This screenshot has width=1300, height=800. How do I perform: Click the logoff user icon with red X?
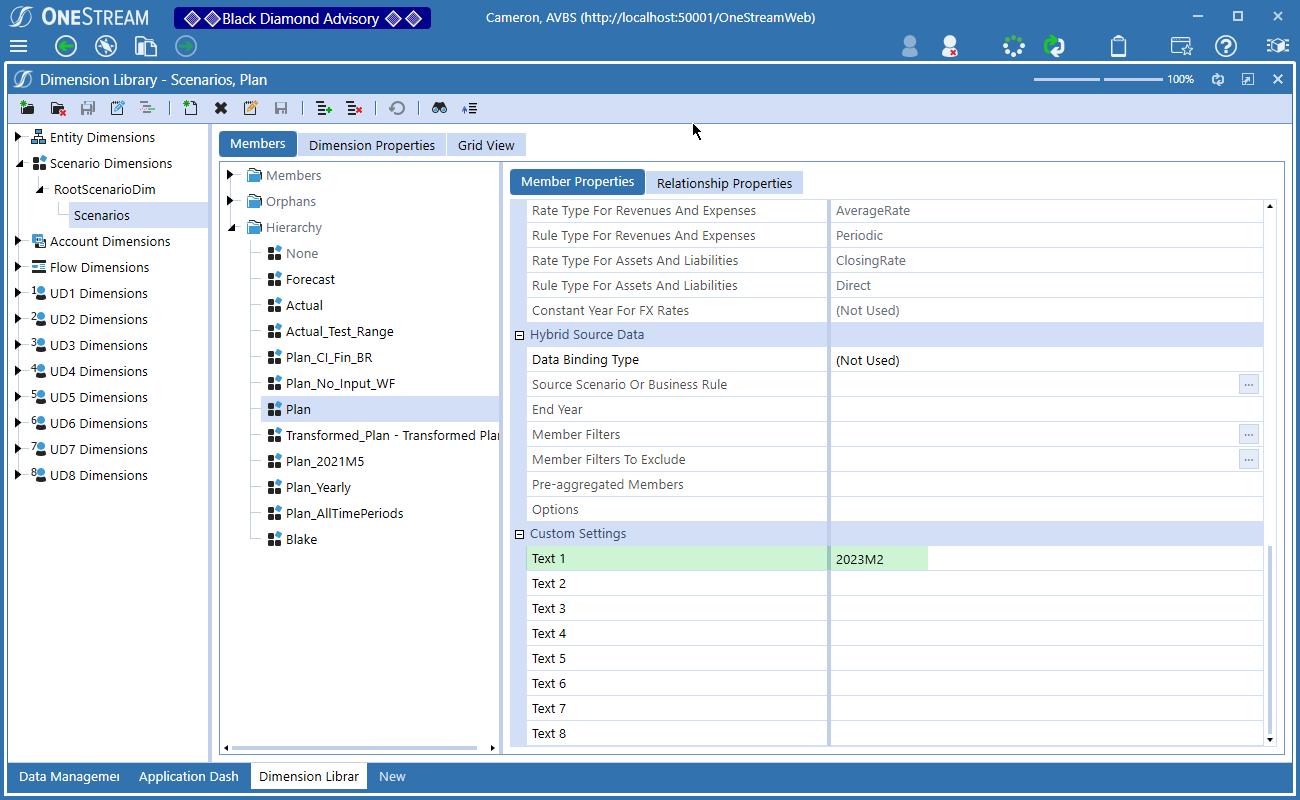pyautogui.click(x=950, y=46)
